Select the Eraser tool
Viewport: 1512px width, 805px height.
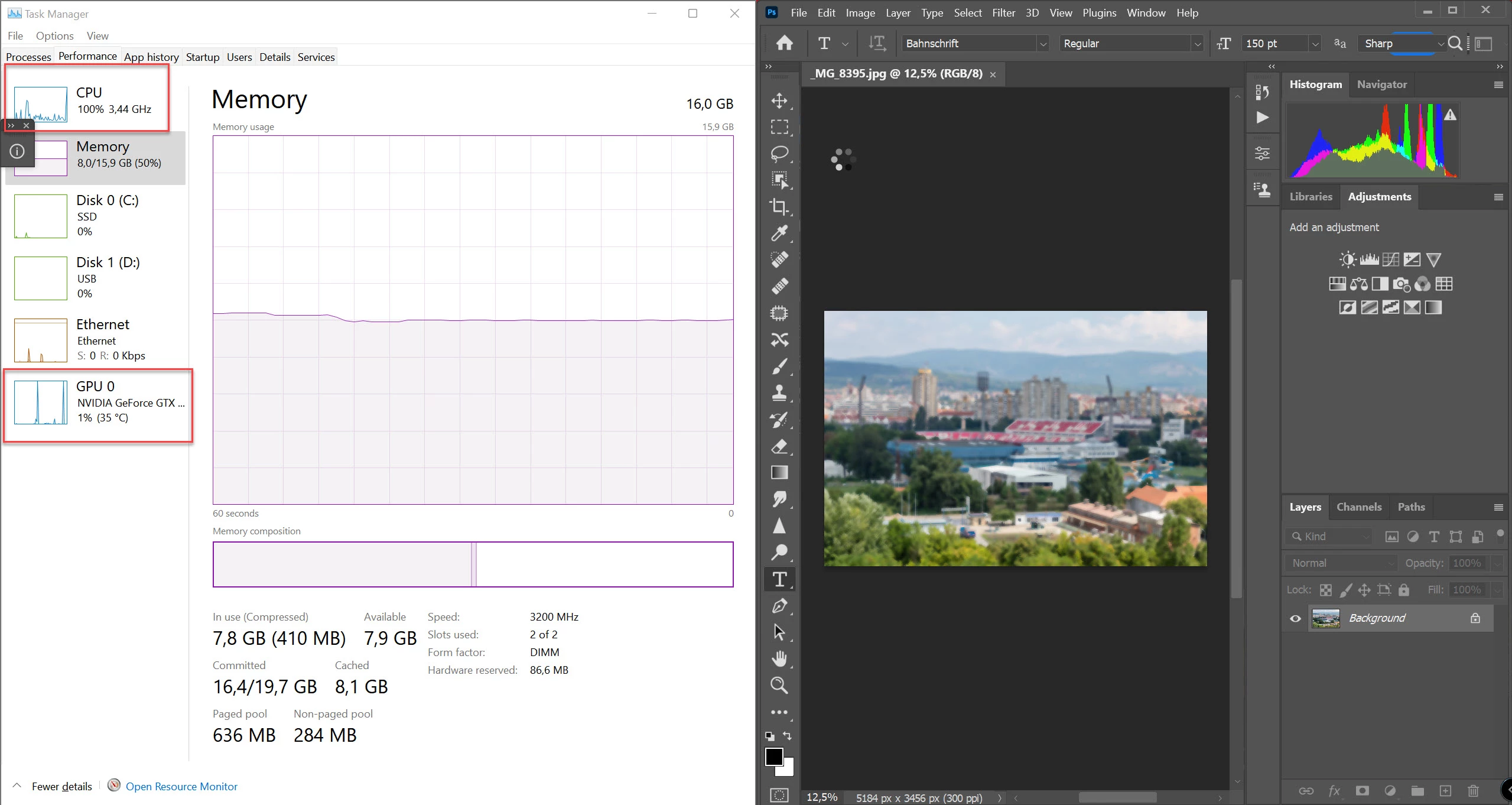click(x=779, y=446)
